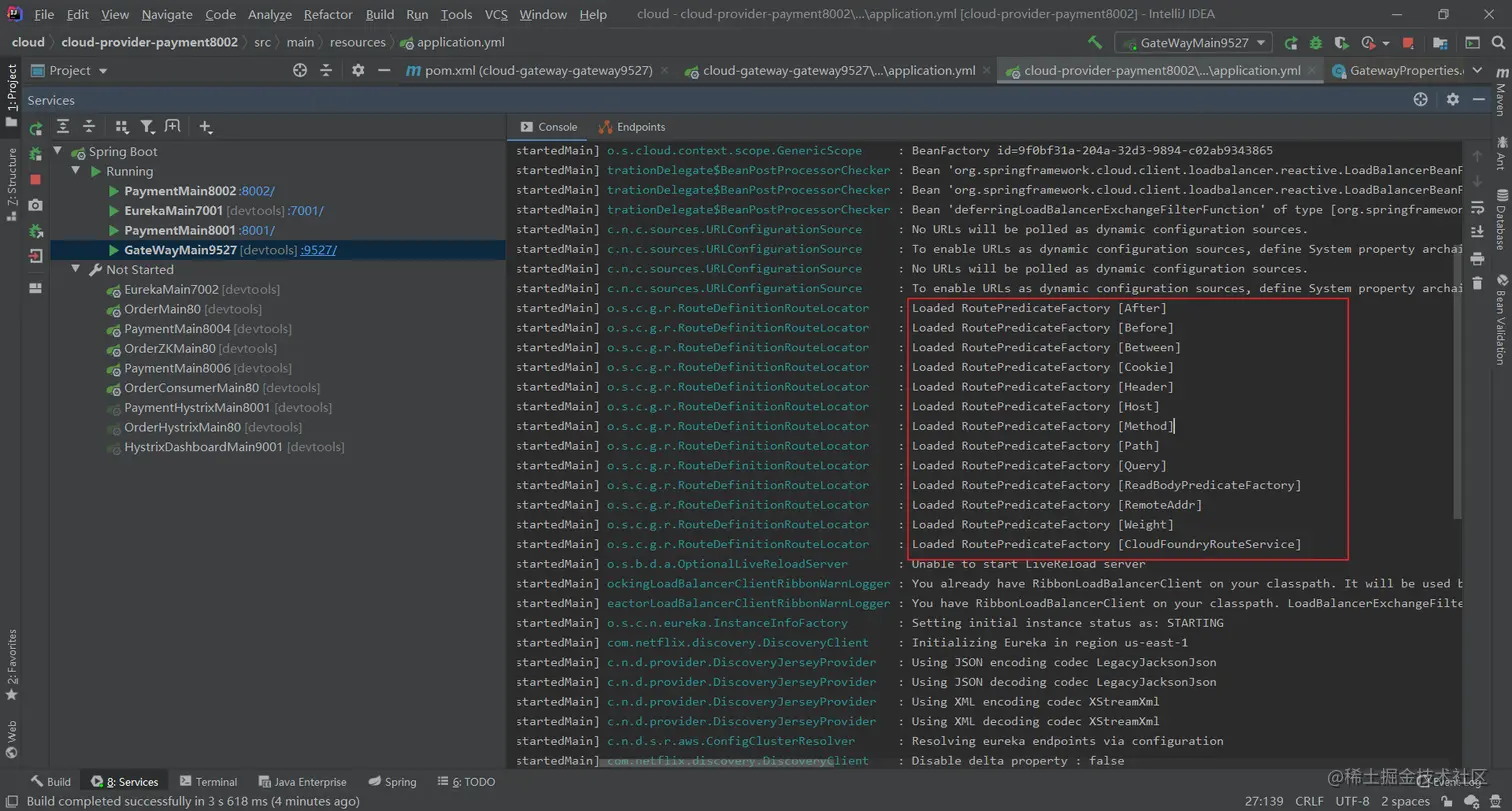The width and height of the screenshot is (1512, 811).
Task: Open the :8002/ link for PaymentMain8002
Action: pos(257,191)
